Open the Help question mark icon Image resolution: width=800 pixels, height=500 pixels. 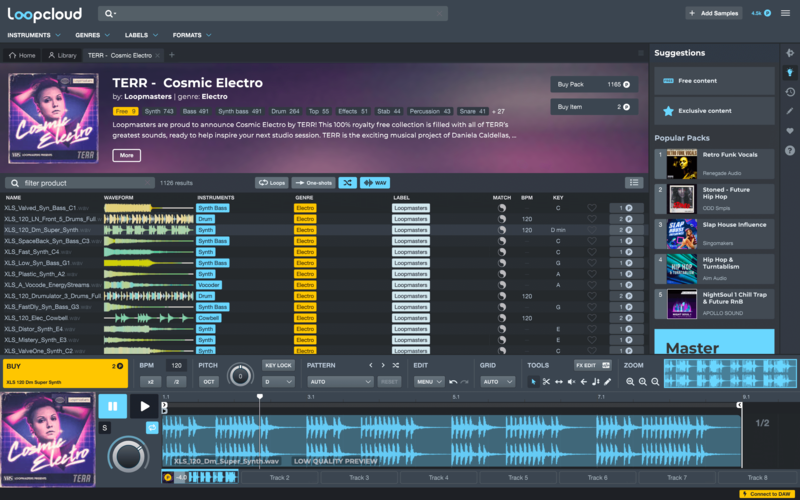pyautogui.click(x=790, y=151)
